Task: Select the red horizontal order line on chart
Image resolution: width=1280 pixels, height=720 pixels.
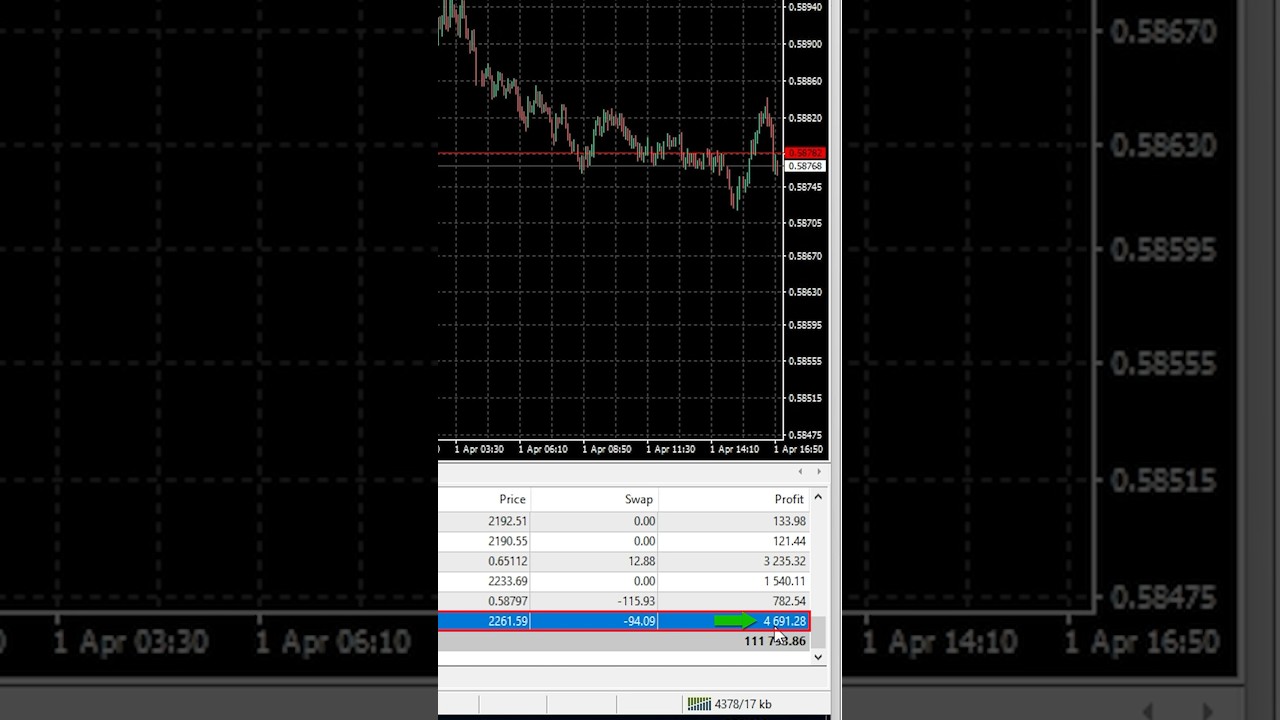Action: pos(610,154)
